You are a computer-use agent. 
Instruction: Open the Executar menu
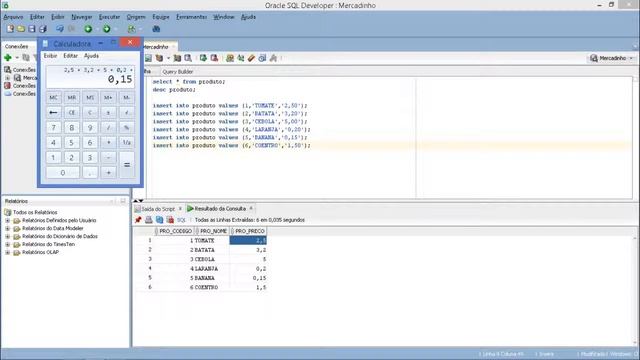[109, 17]
